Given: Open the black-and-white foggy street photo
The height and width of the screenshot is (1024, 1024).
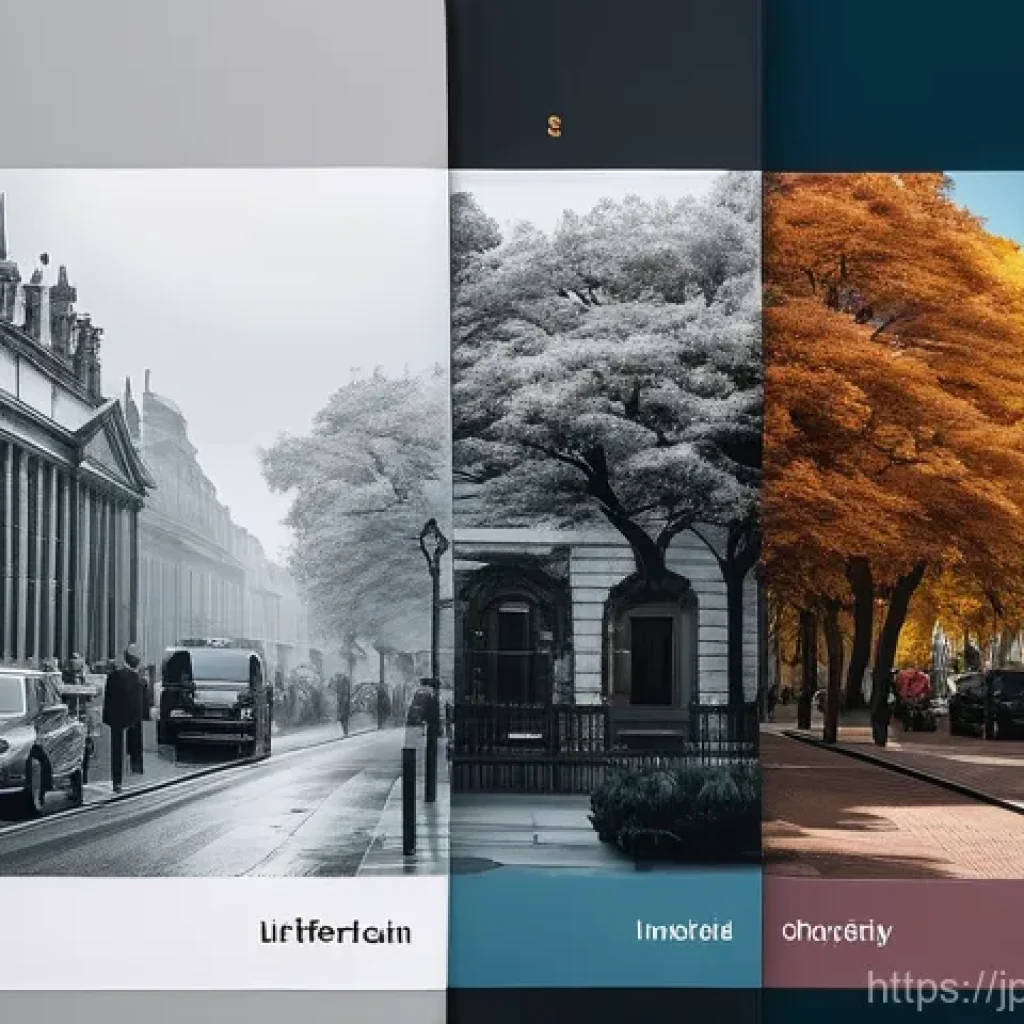Looking at the screenshot, I should (x=224, y=522).
